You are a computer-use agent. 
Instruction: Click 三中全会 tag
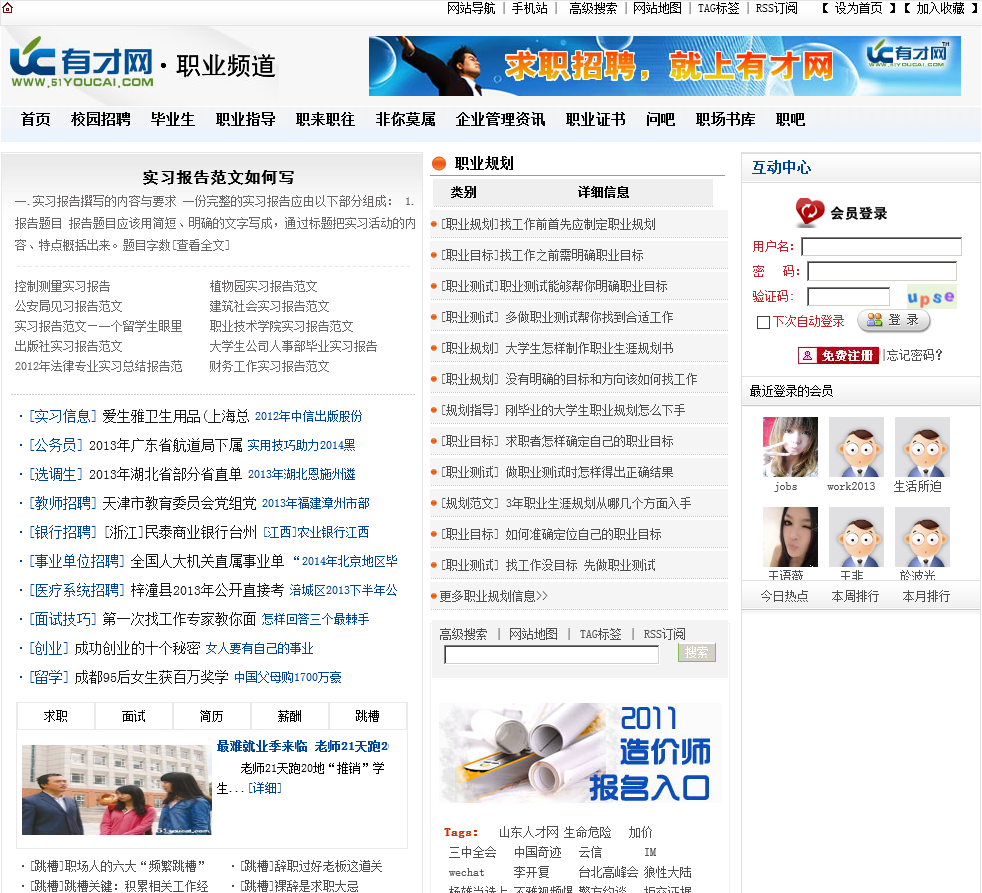click(472, 852)
